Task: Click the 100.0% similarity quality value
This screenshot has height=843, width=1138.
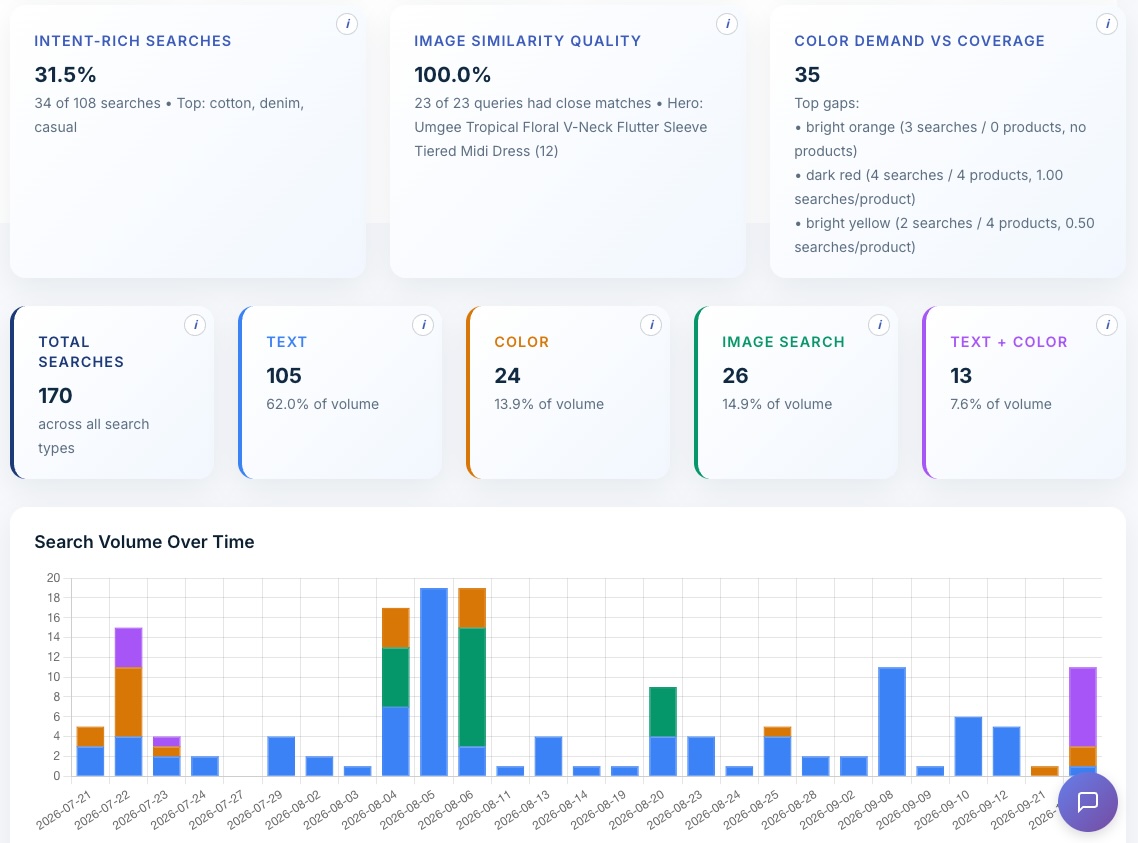Action: [x=453, y=75]
